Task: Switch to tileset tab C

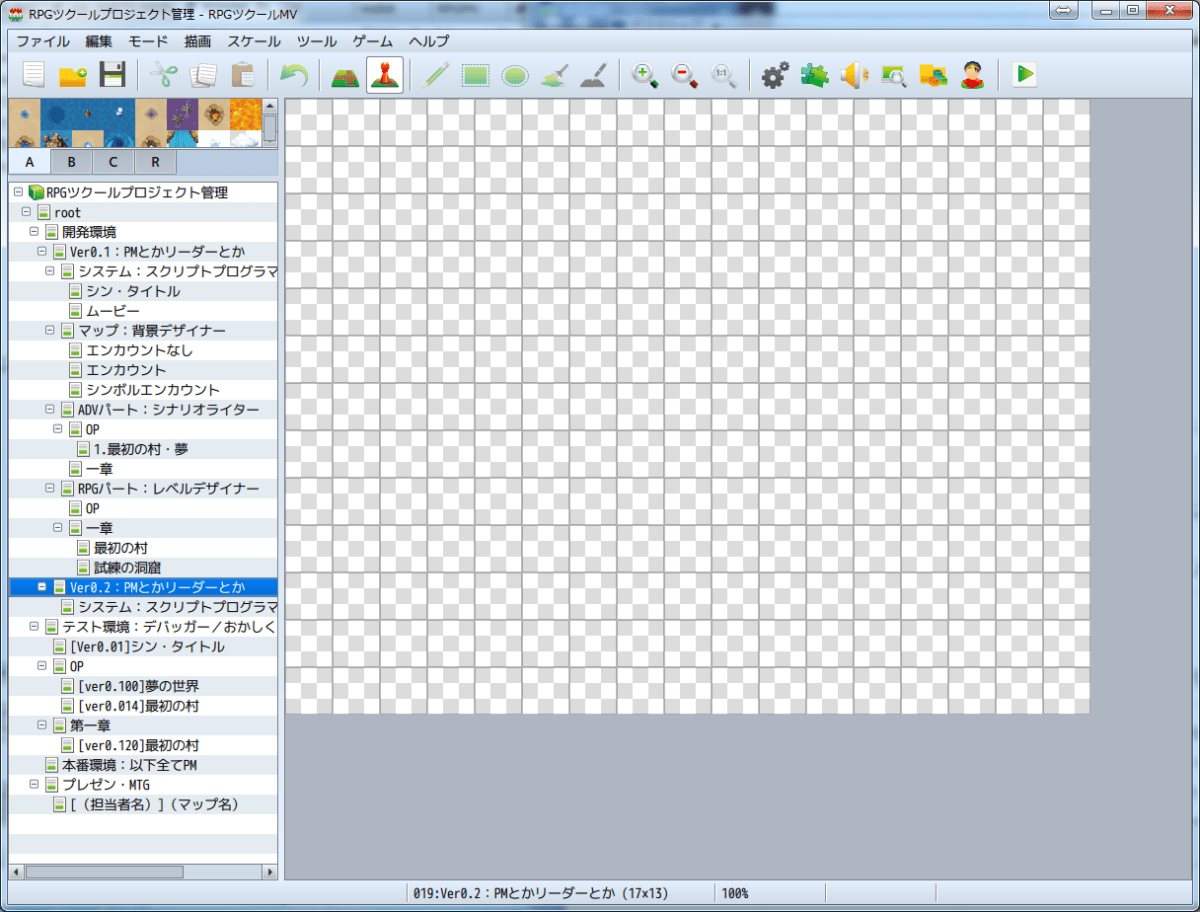Action: pos(113,162)
